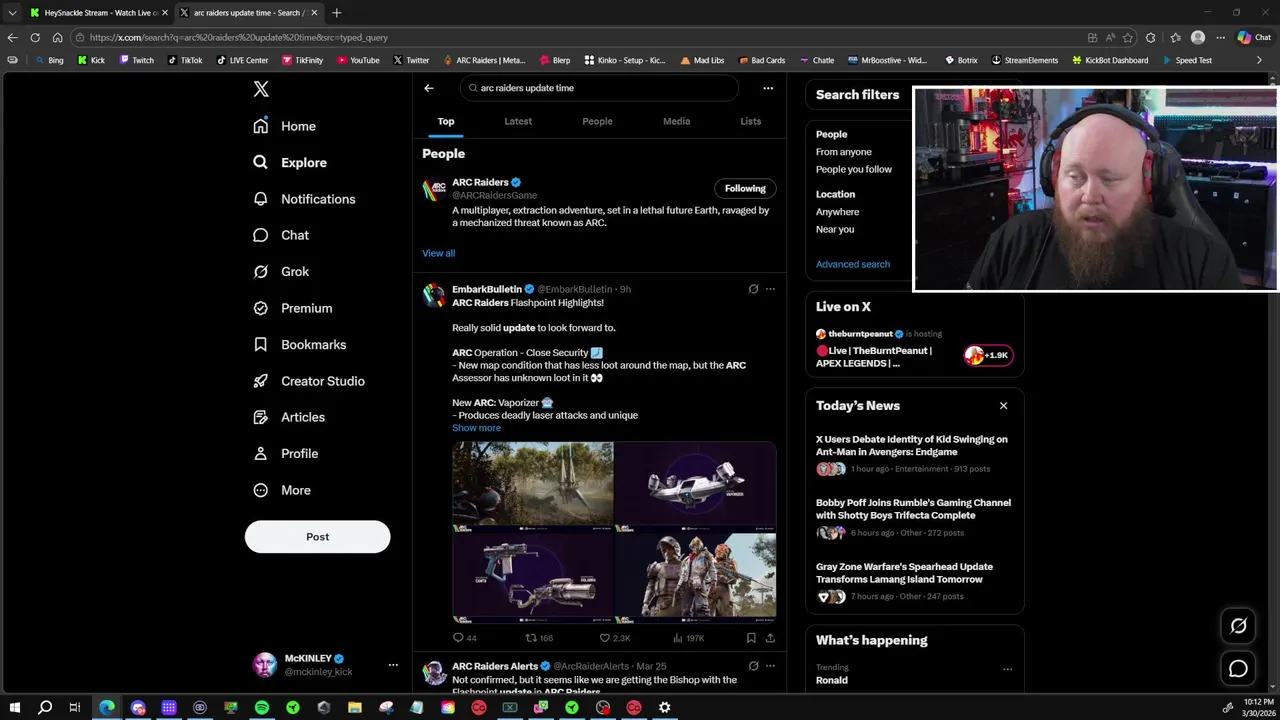Open account menu next to McKINLEY
The width and height of the screenshot is (1280, 720).
pyautogui.click(x=393, y=665)
